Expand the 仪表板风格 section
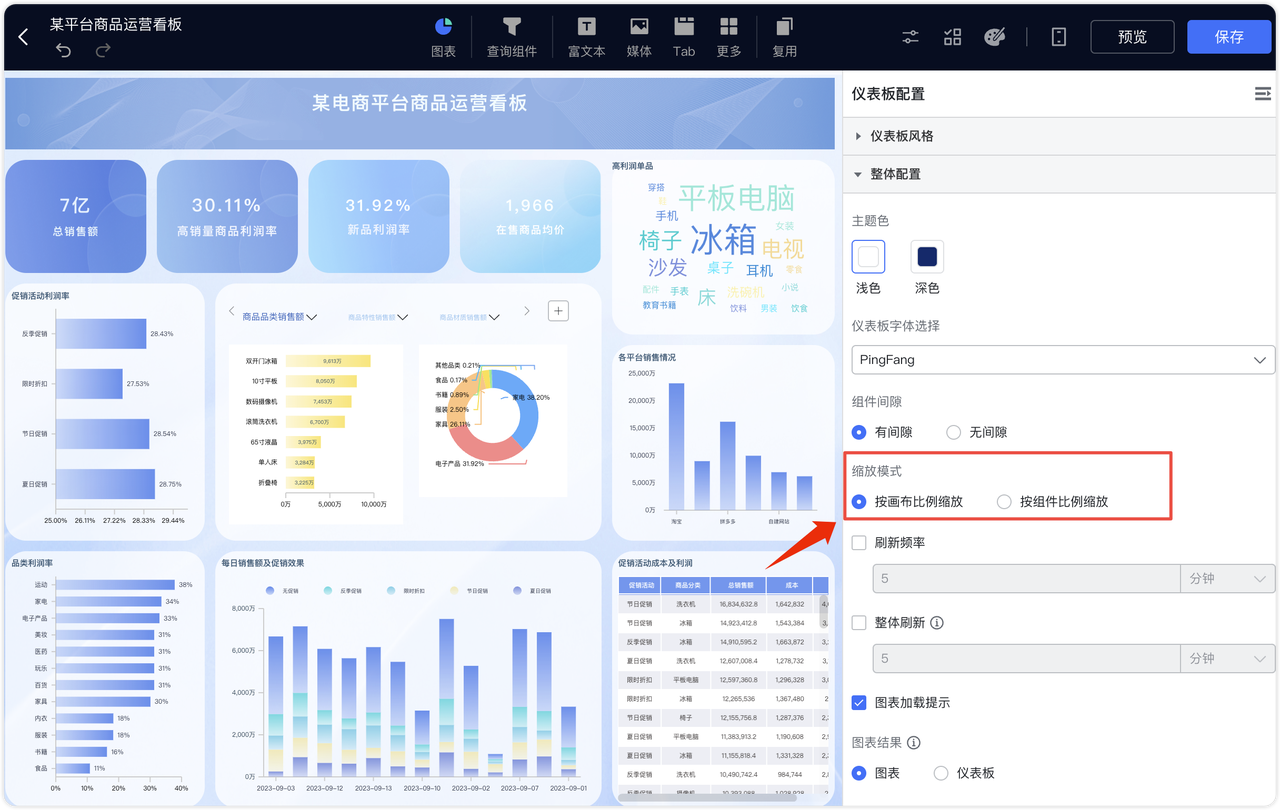1280x810 pixels. 1061,136
